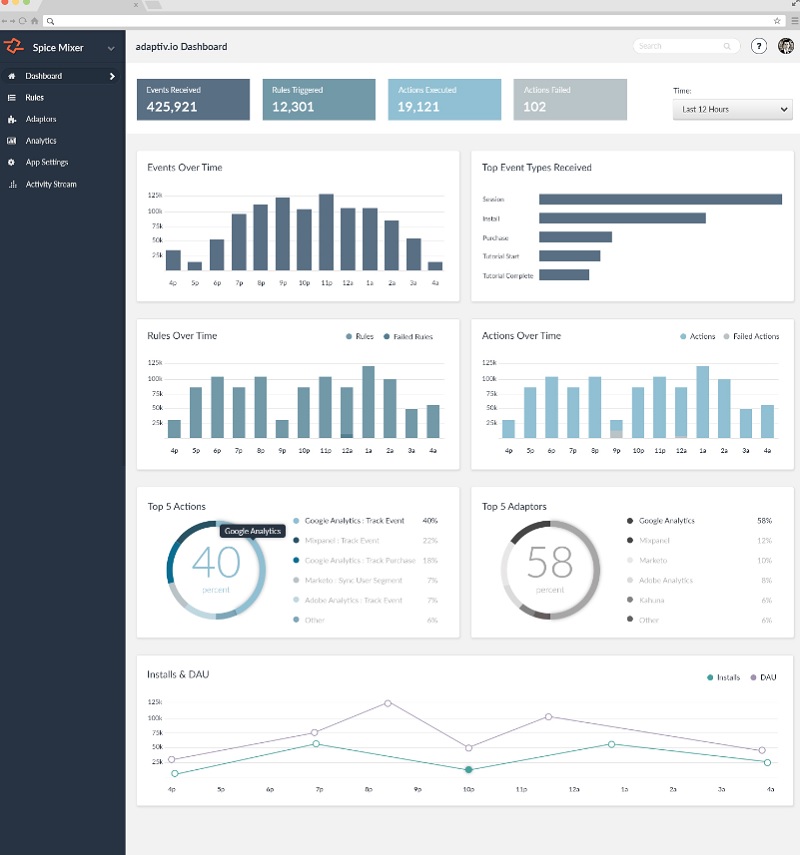Image resolution: width=800 pixels, height=855 pixels.
Task: Click the Tutorial Complete bar
Action: coord(564,275)
